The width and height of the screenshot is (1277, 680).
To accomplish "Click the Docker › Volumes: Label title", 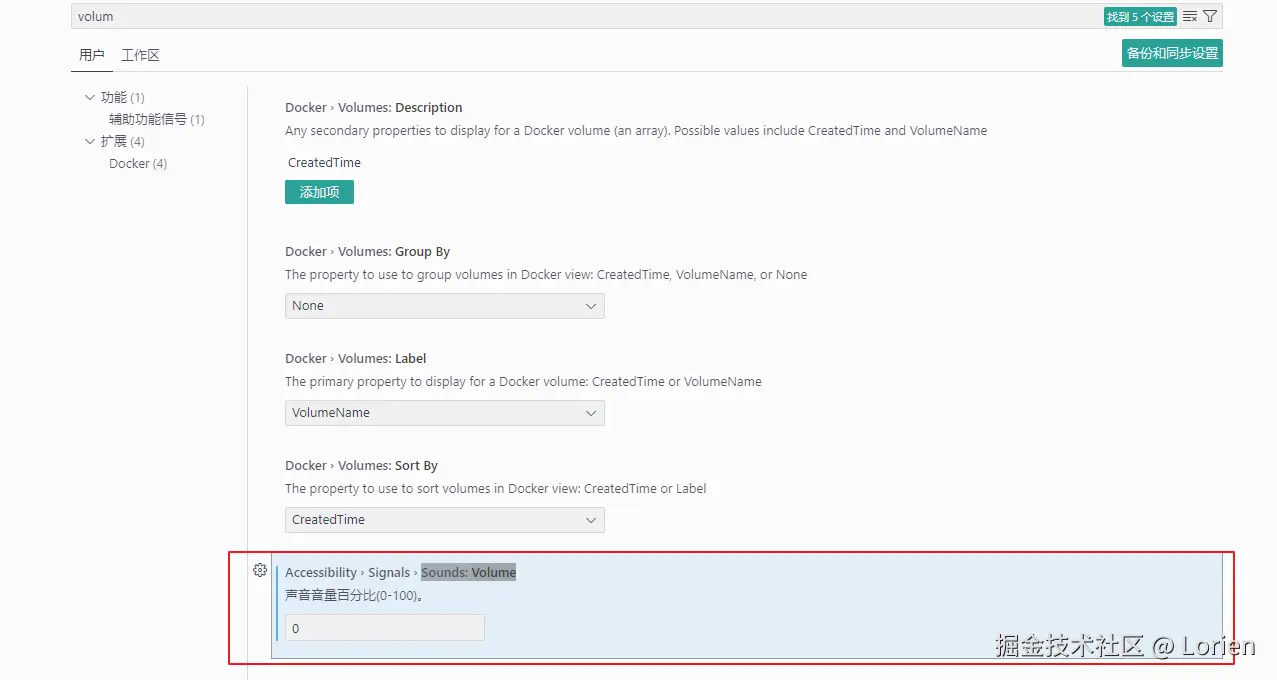I will [356, 359].
